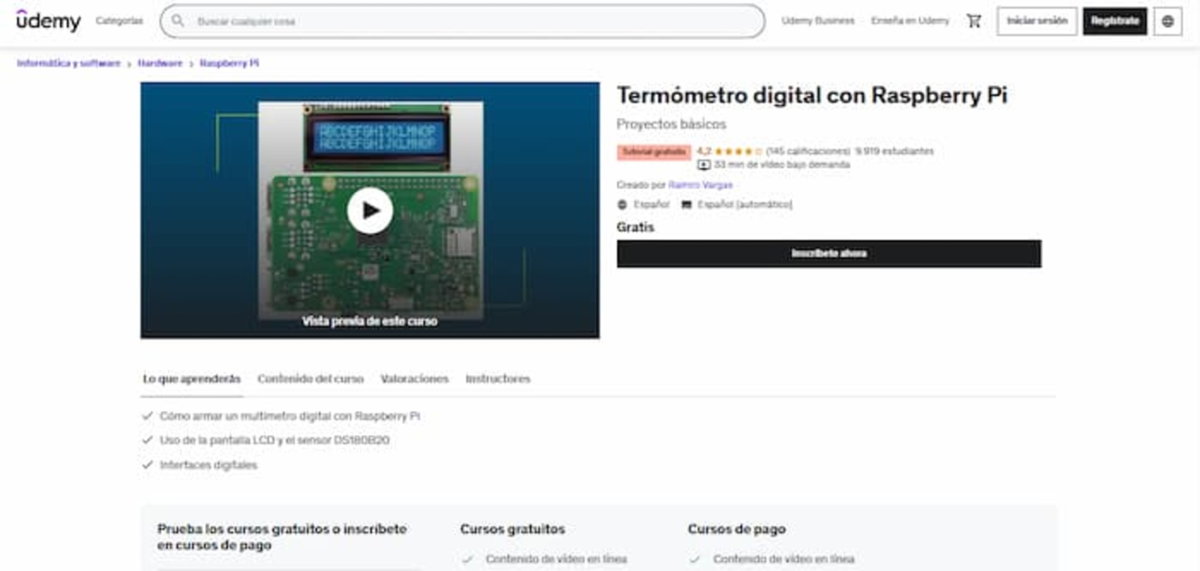The width and height of the screenshot is (1200, 571).
Task: Click the '(145 calificaciones)' ratings text
Action: (808, 151)
